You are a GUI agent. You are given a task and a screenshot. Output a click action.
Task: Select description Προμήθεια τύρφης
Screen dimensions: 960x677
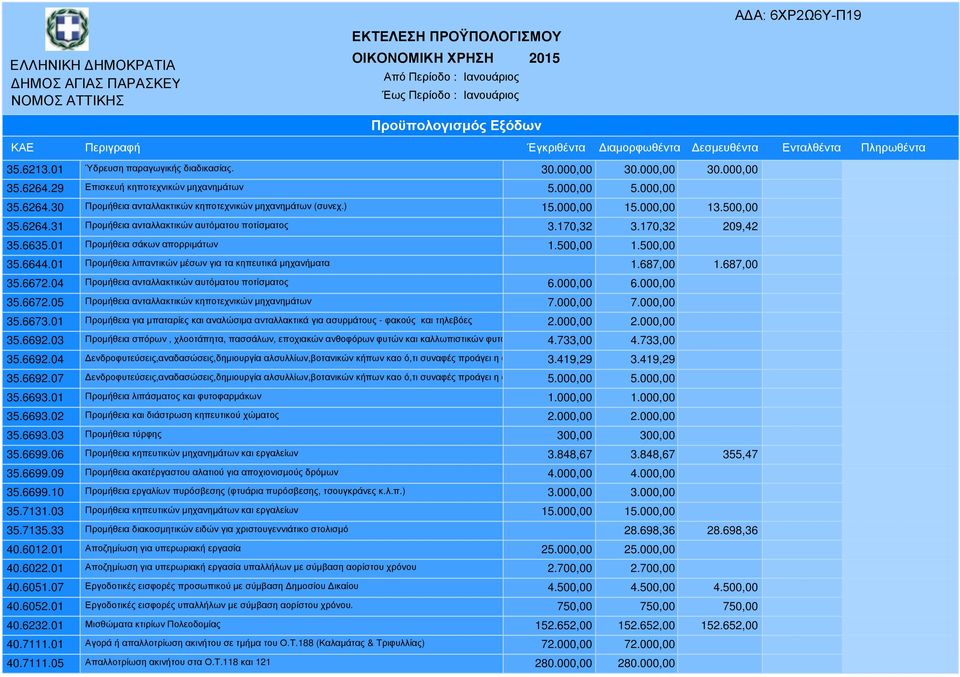123,434
